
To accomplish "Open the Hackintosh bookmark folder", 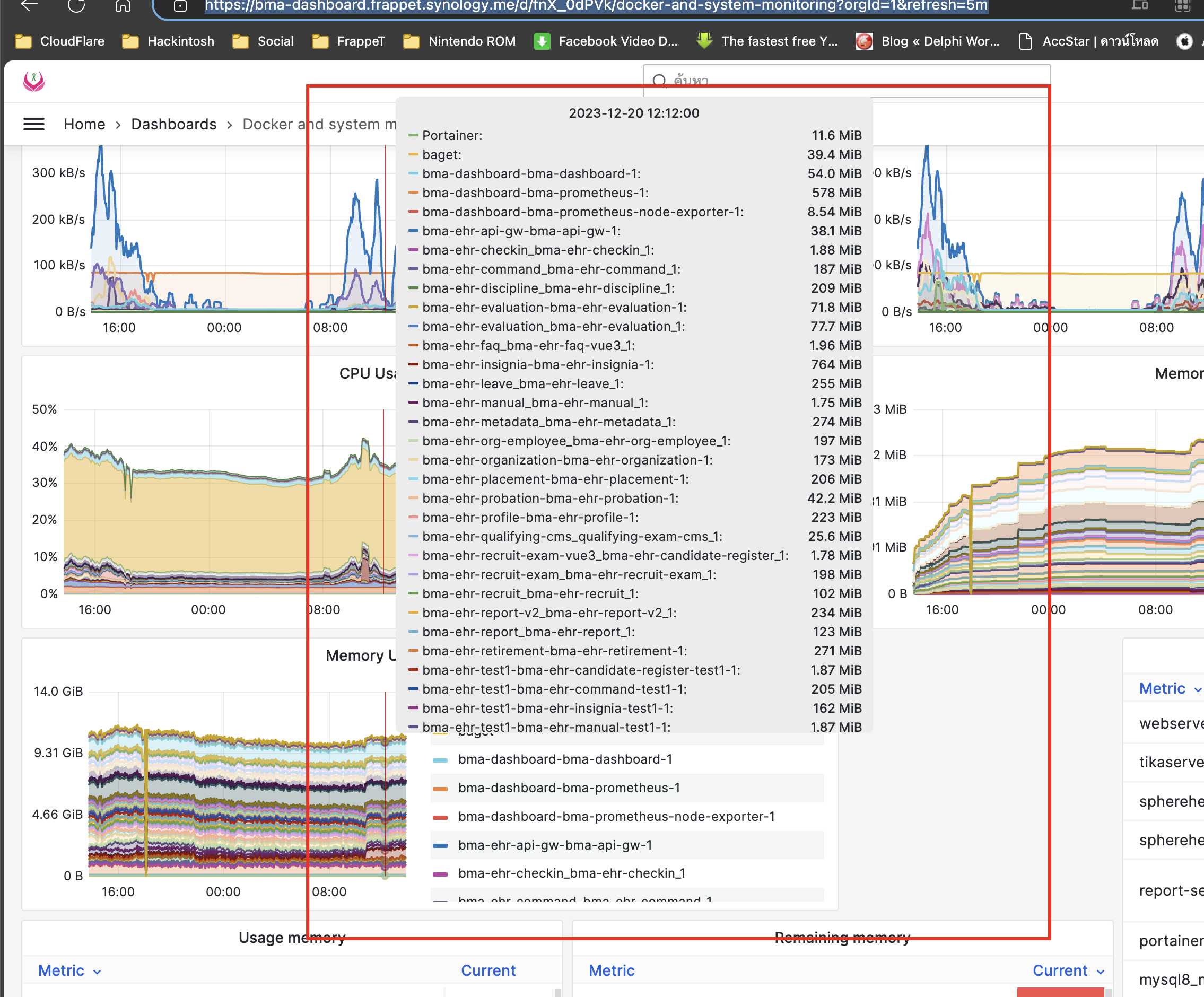I will pos(168,41).
